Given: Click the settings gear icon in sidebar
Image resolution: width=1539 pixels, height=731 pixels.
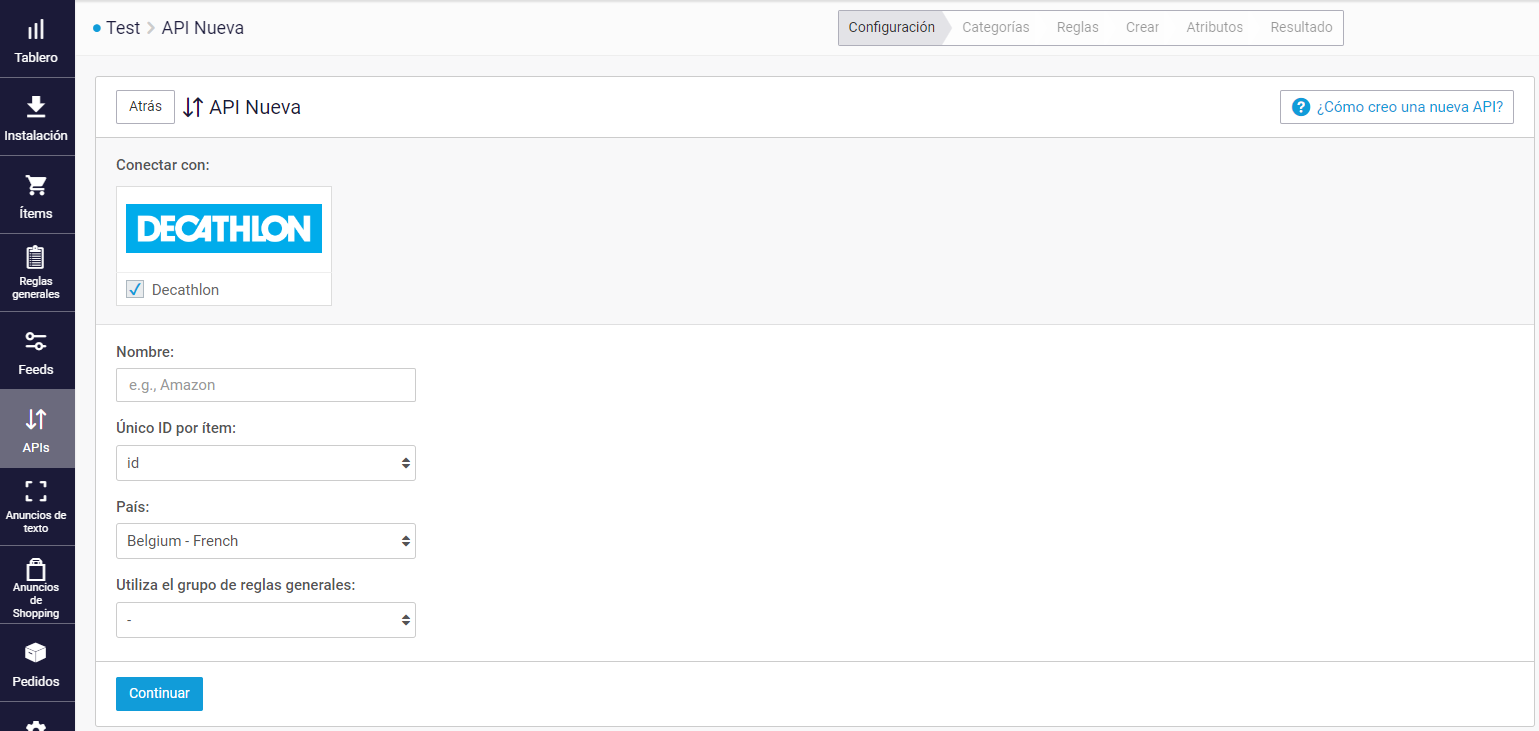Looking at the screenshot, I should 36,725.
